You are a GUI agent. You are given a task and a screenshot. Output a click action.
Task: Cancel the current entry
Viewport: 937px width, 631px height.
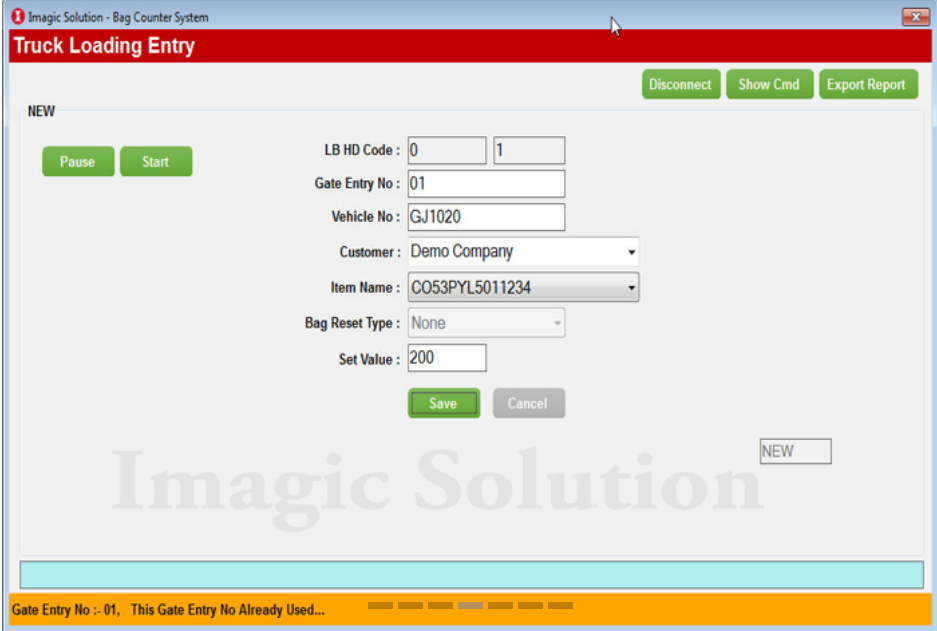(x=528, y=404)
